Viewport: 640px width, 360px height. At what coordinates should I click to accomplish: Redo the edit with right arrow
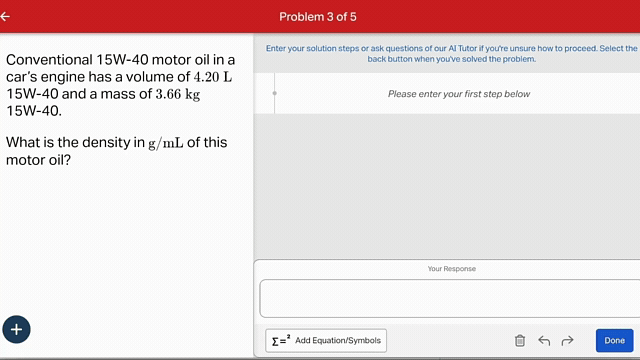[x=567, y=340]
